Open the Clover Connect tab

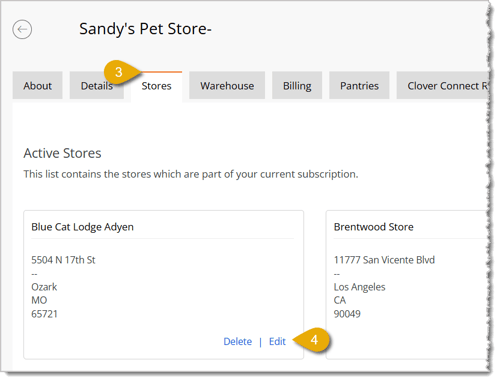point(443,86)
